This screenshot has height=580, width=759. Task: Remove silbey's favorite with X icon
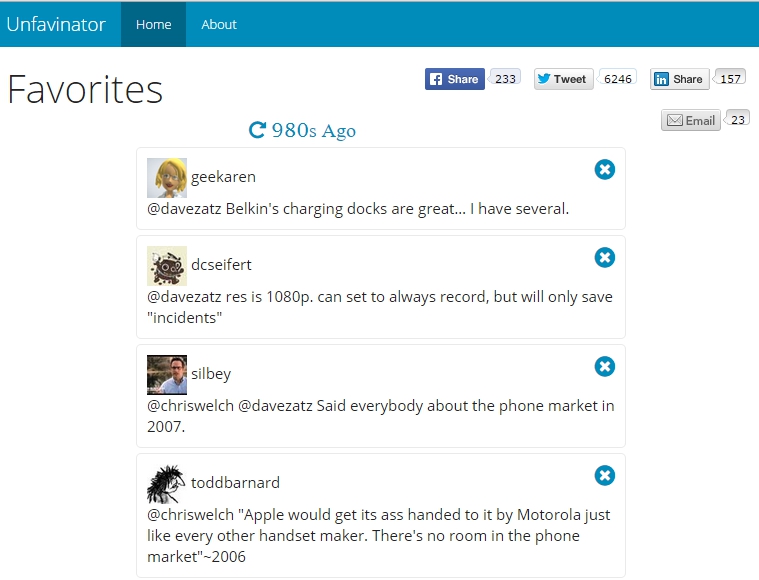pos(605,366)
